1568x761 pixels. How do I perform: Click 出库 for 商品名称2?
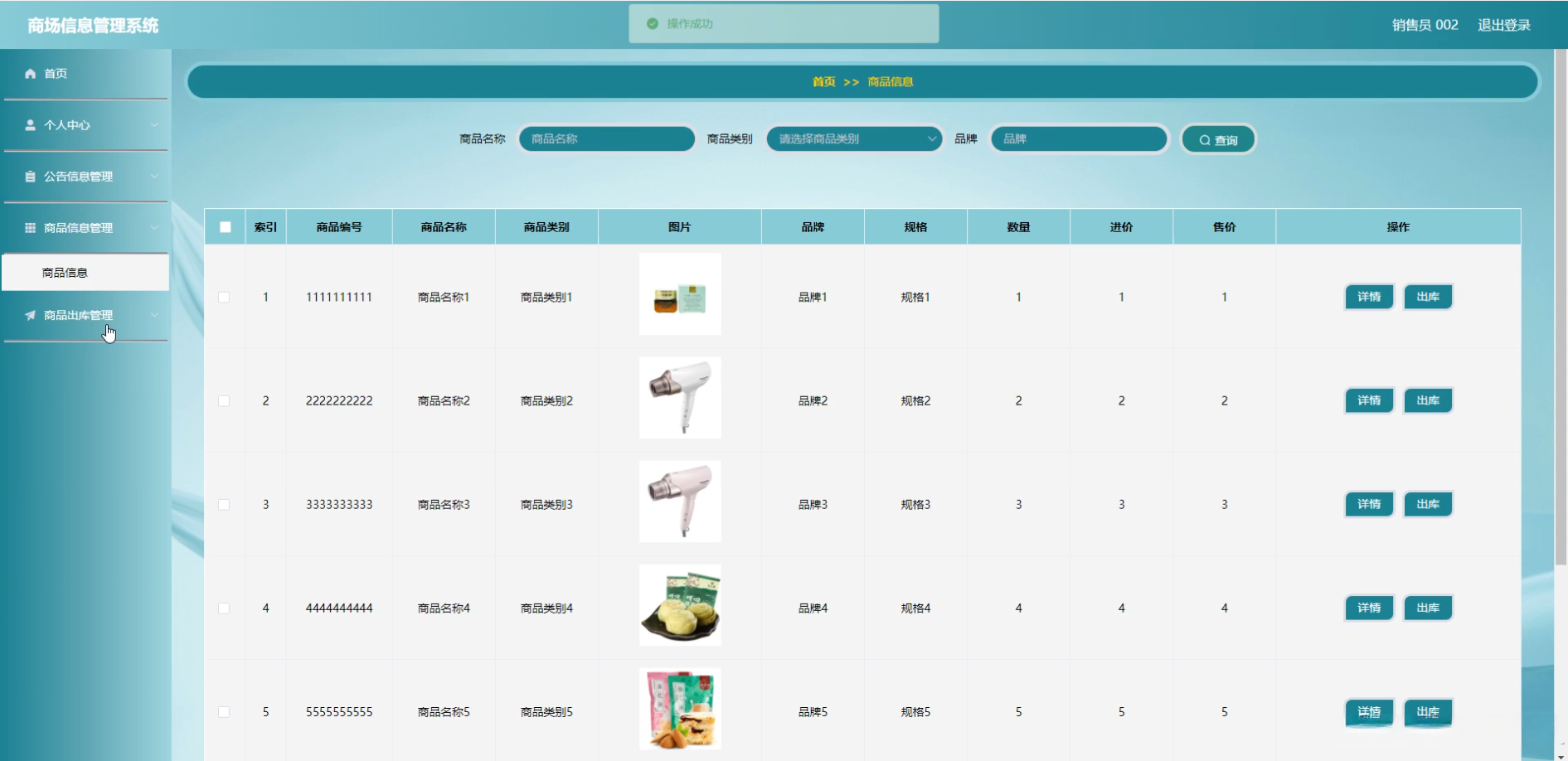[1428, 400]
